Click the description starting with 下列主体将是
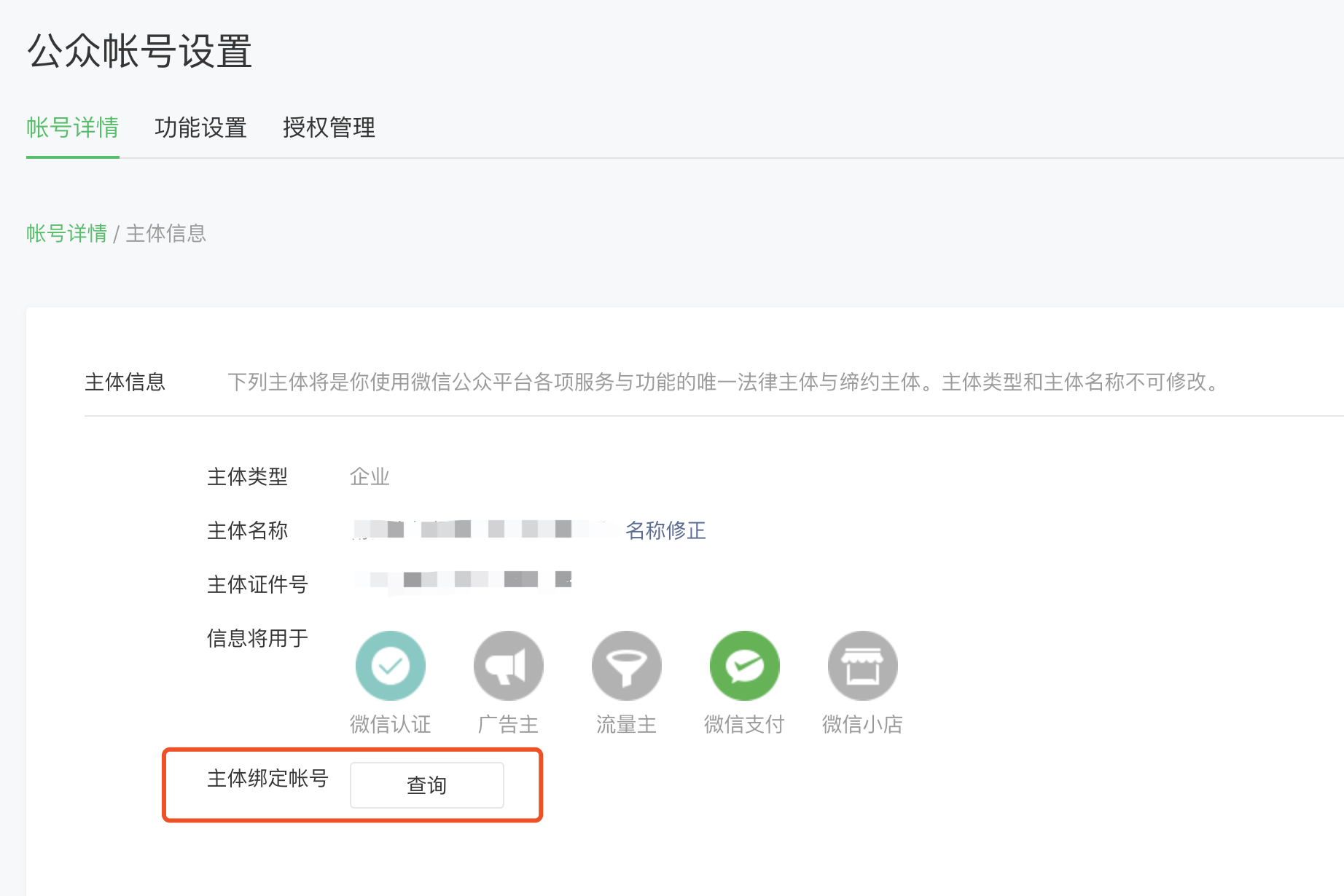Screen dimensions: 1344x896 725,382
